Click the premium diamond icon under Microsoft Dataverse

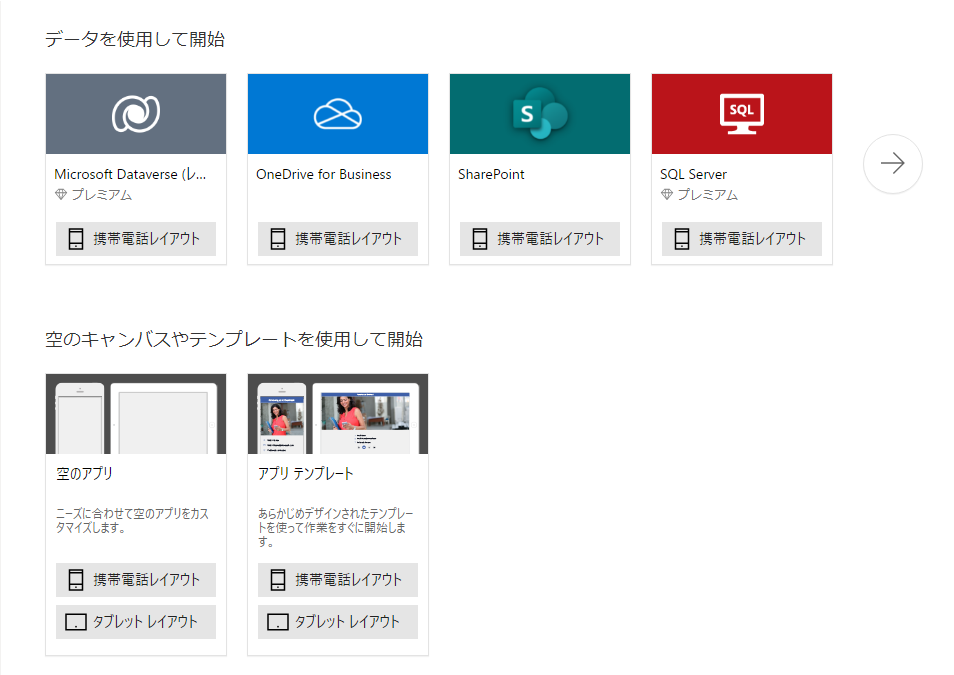coord(61,195)
